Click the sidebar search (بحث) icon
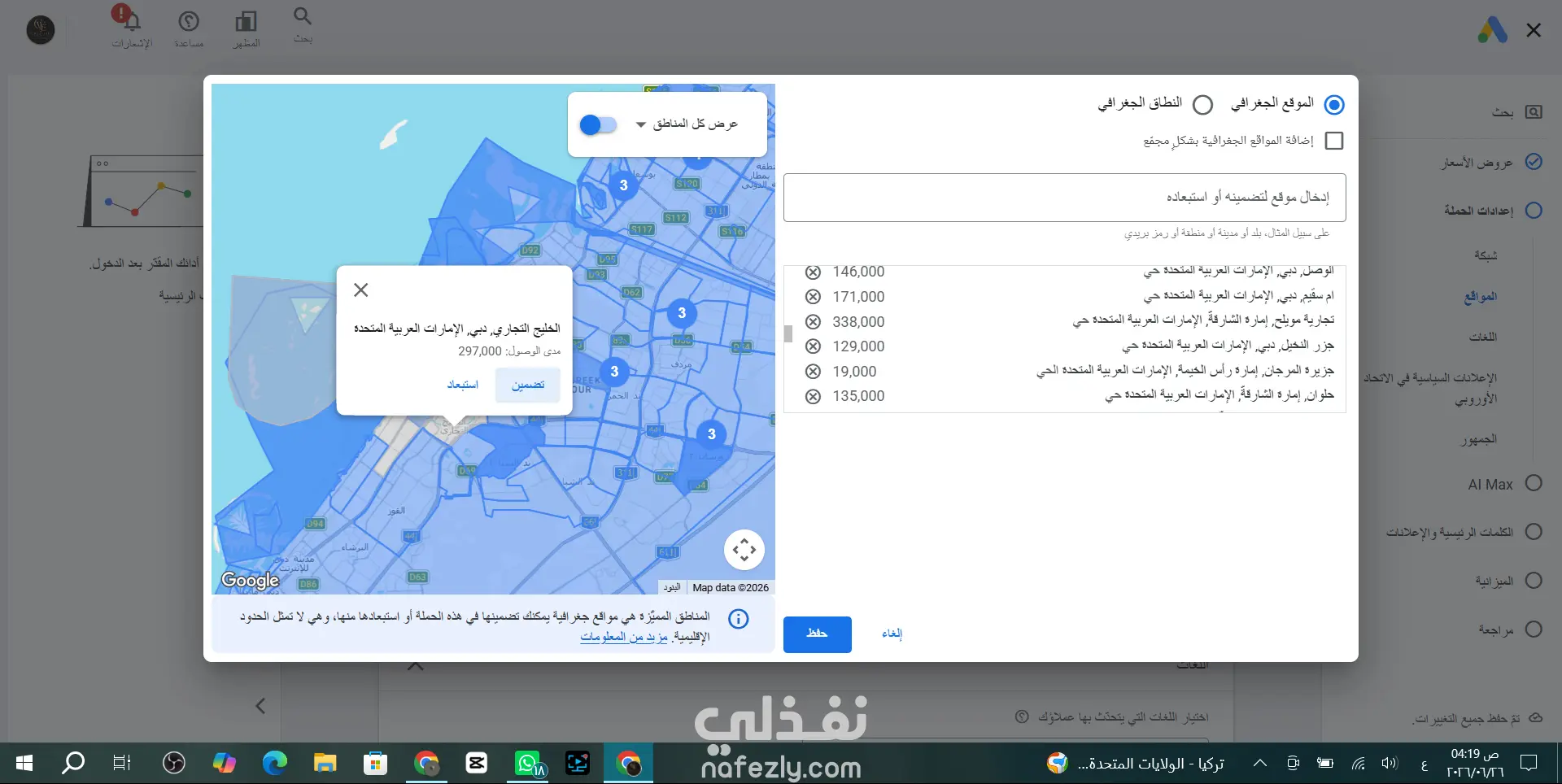The height and width of the screenshot is (784, 1562). 1534,112
